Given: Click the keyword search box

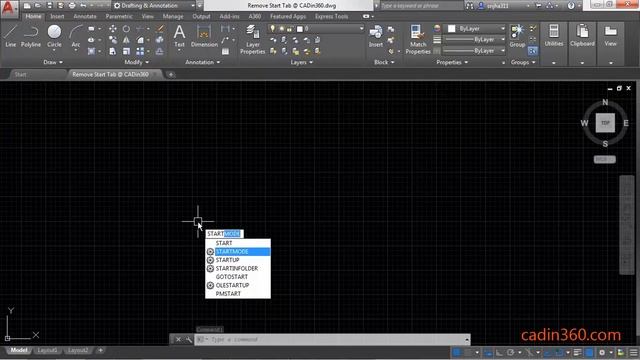Looking at the screenshot, I should tap(421, 6).
